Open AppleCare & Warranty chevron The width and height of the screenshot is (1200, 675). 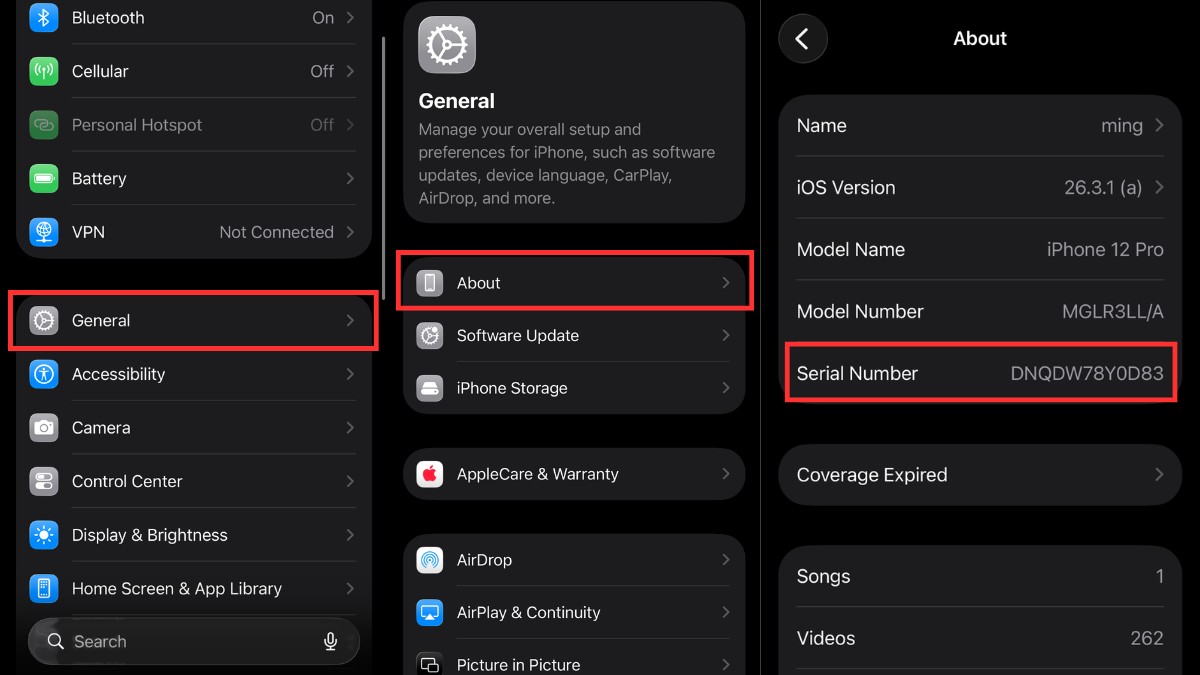pos(726,474)
